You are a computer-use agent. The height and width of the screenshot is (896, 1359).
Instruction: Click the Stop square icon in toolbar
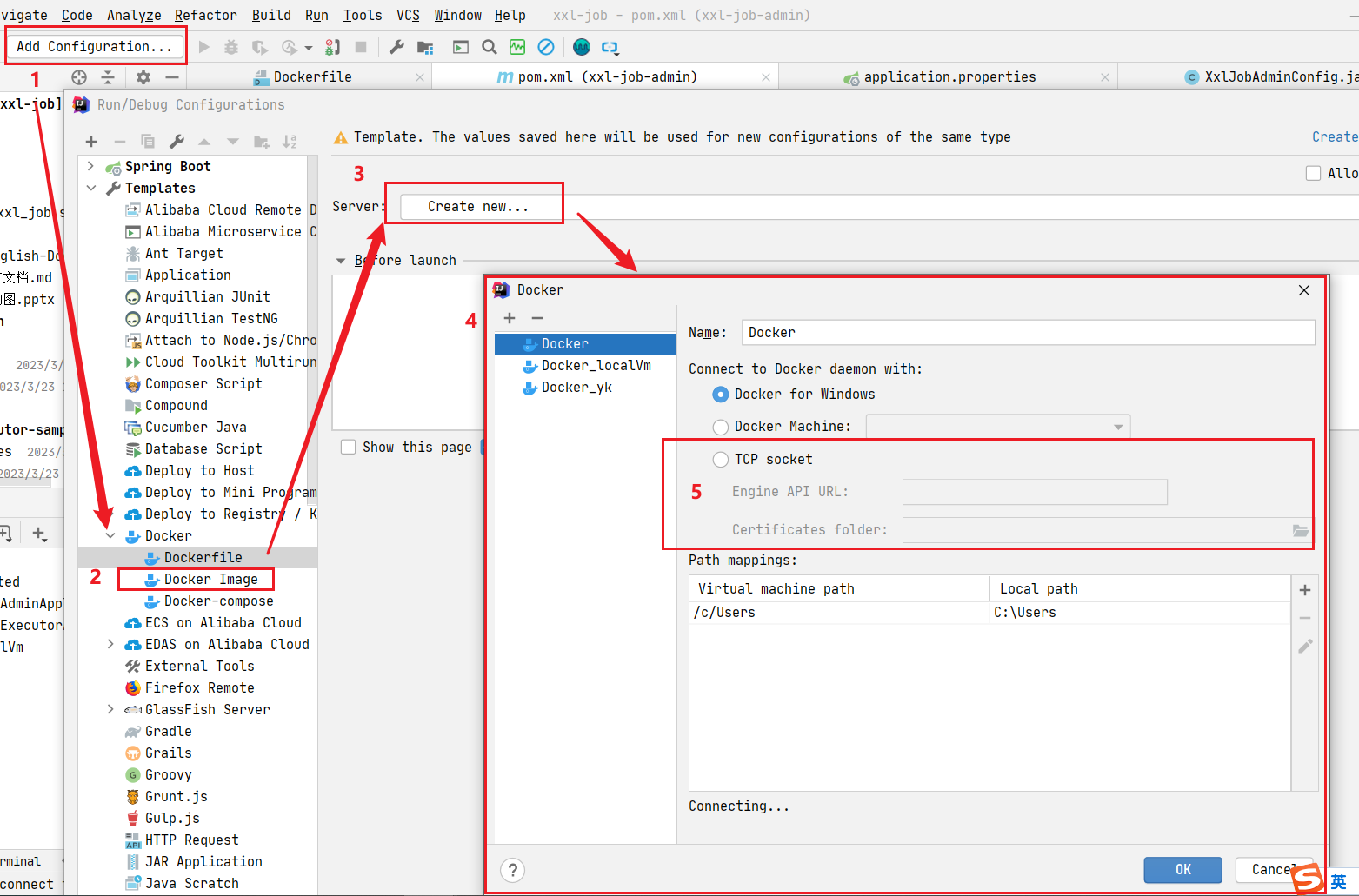pos(361,47)
